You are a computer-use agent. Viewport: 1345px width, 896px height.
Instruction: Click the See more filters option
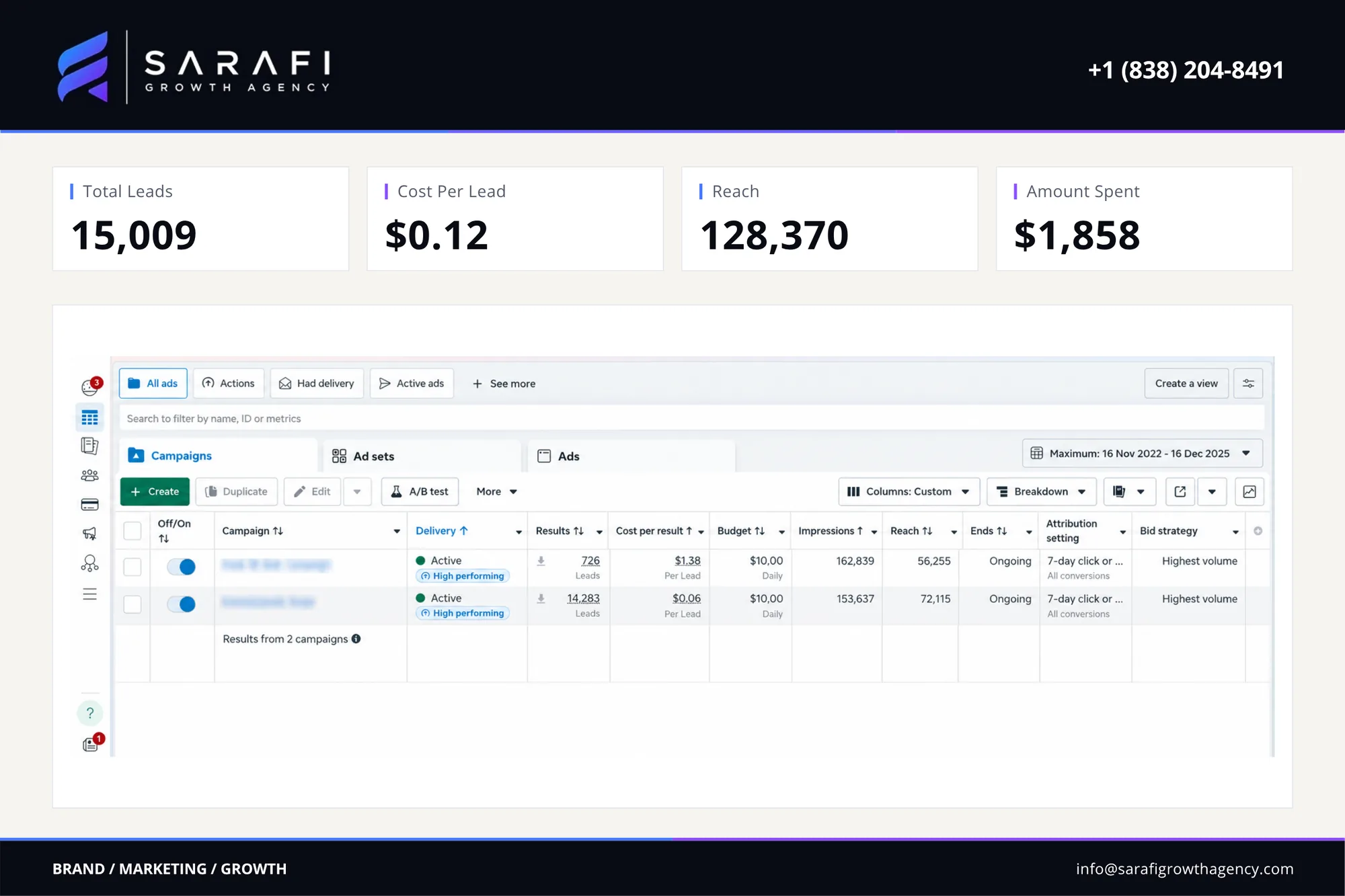tap(504, 384)
